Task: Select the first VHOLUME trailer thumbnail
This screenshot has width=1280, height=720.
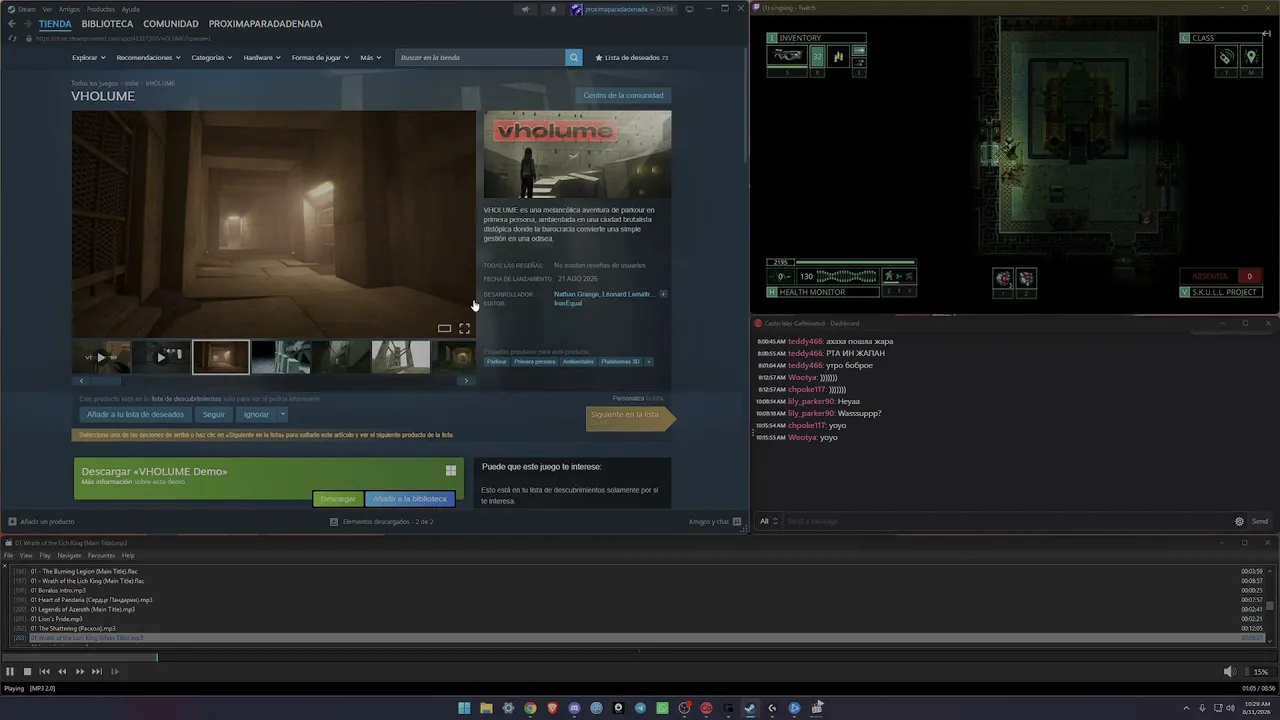Action: point(101,357)
